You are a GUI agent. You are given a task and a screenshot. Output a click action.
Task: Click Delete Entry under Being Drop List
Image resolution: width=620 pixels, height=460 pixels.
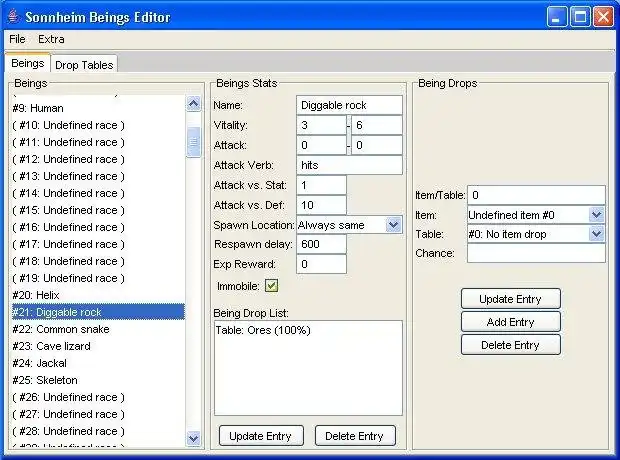click(354, 436)
